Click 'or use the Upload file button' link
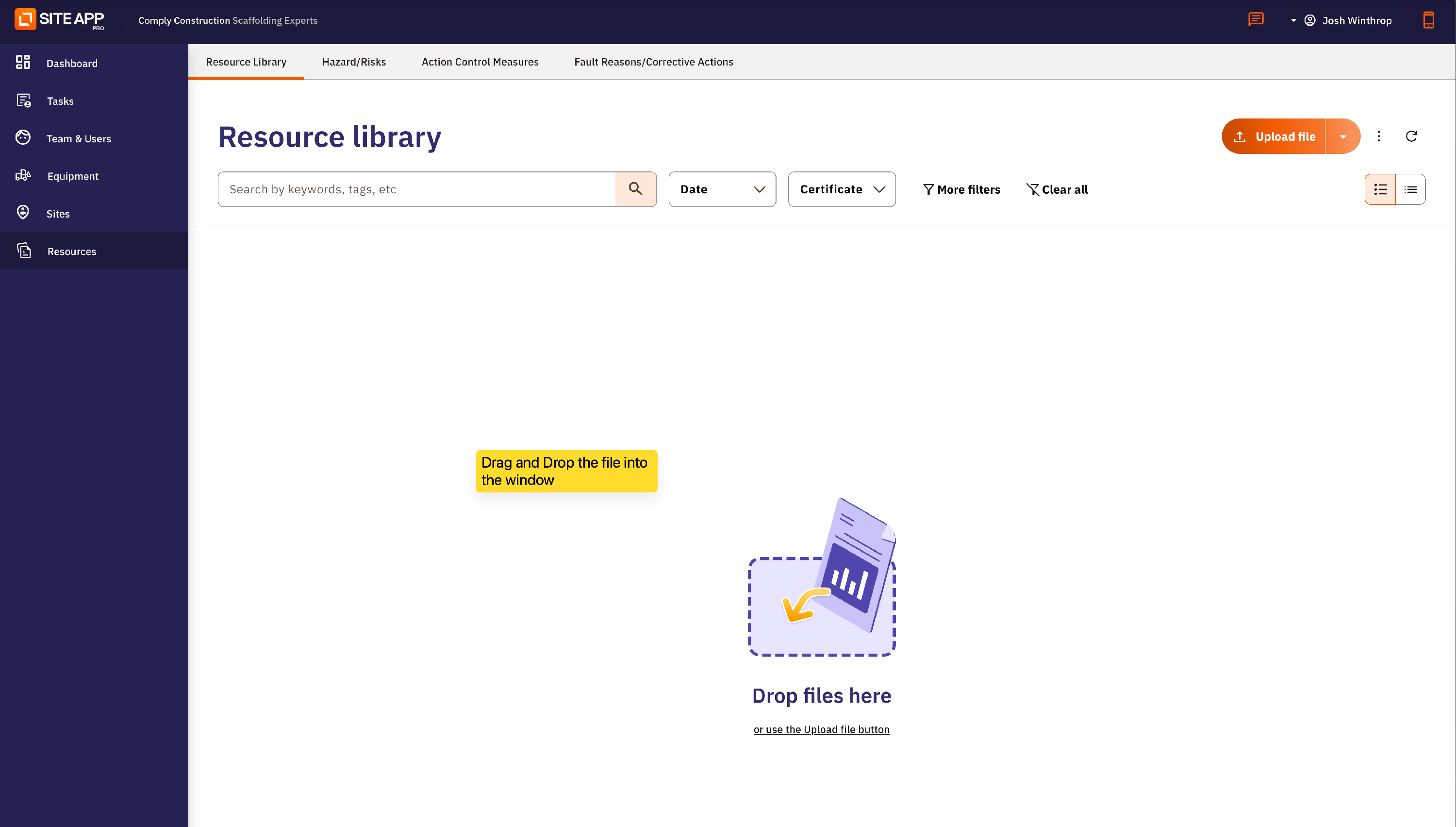 click(x=821, y=729)
